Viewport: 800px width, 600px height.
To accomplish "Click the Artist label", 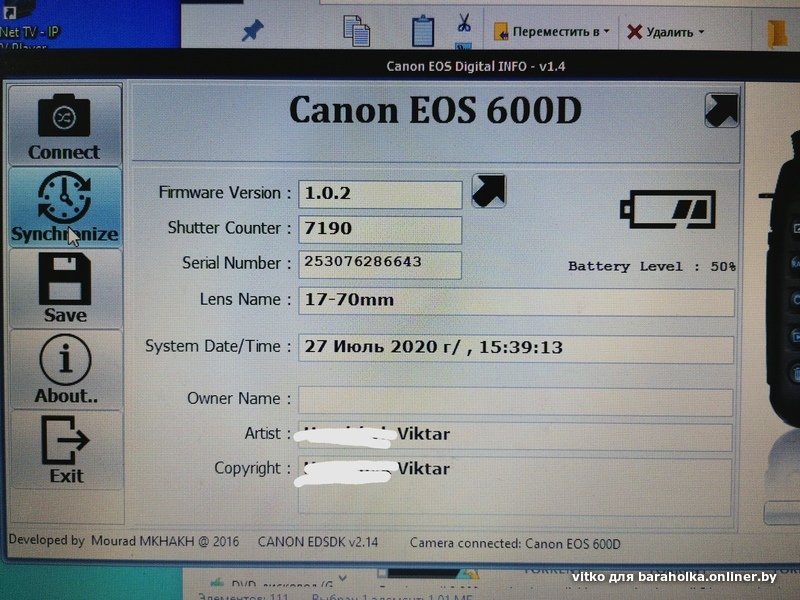I will [267, 434].
